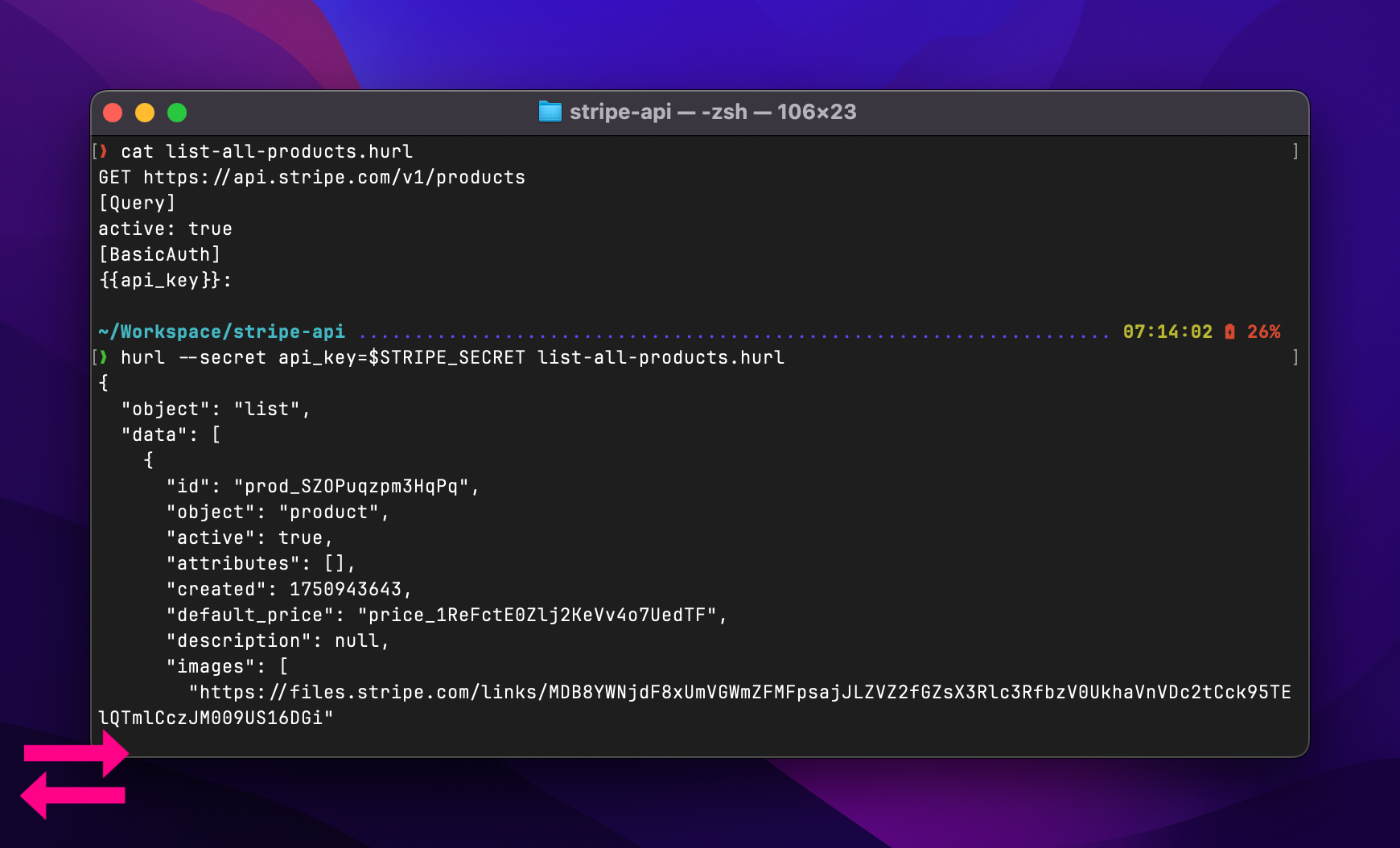Click the red prompt chevron before cat
The height and width of the screenshot is (848, 1400).
pos(104,151)
